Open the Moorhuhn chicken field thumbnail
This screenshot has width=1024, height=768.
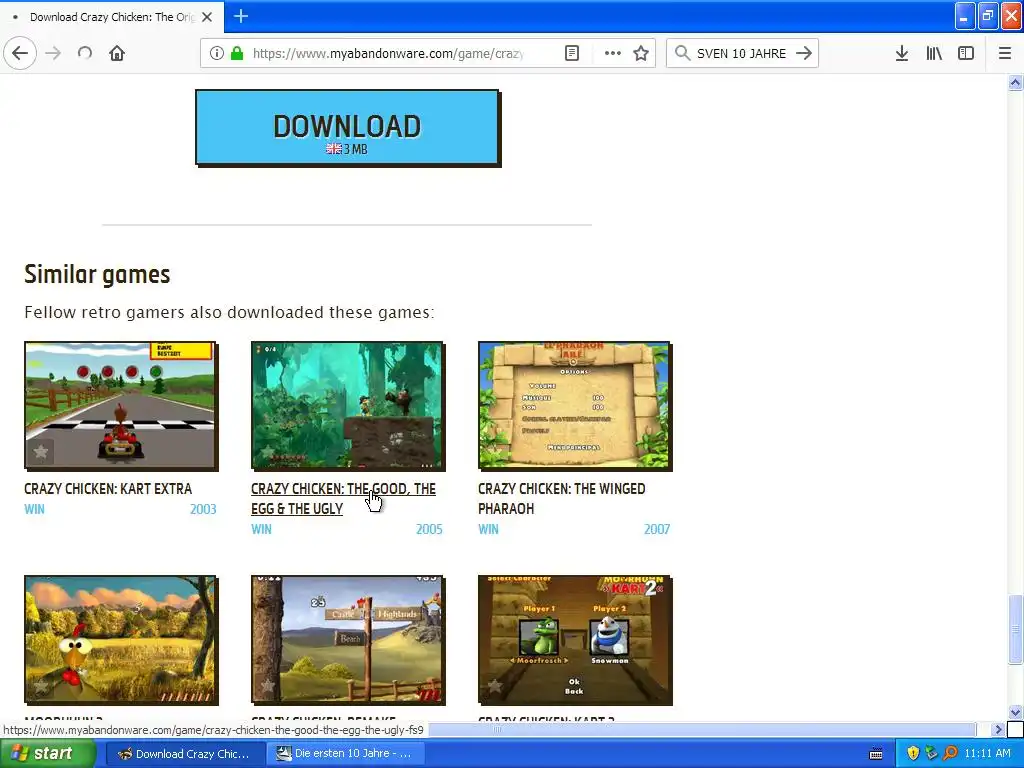click(x=120, y=639)
